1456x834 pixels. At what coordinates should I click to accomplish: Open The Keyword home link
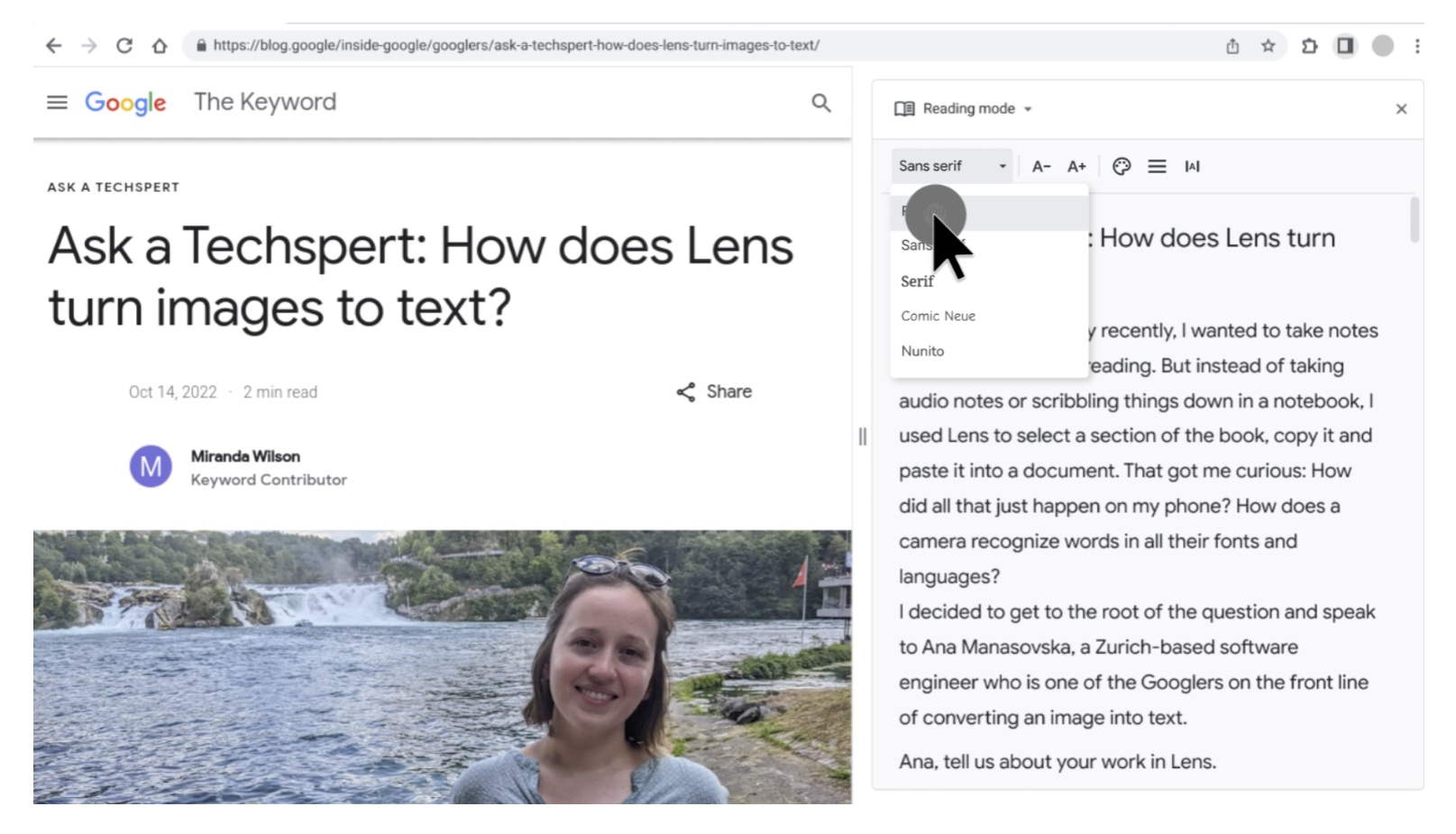pyautogui.click(x=265, y=102)
